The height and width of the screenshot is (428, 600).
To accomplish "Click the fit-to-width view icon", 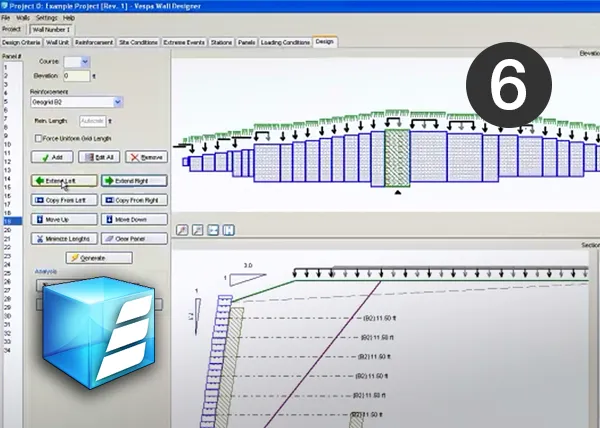I will click(213, 230).
